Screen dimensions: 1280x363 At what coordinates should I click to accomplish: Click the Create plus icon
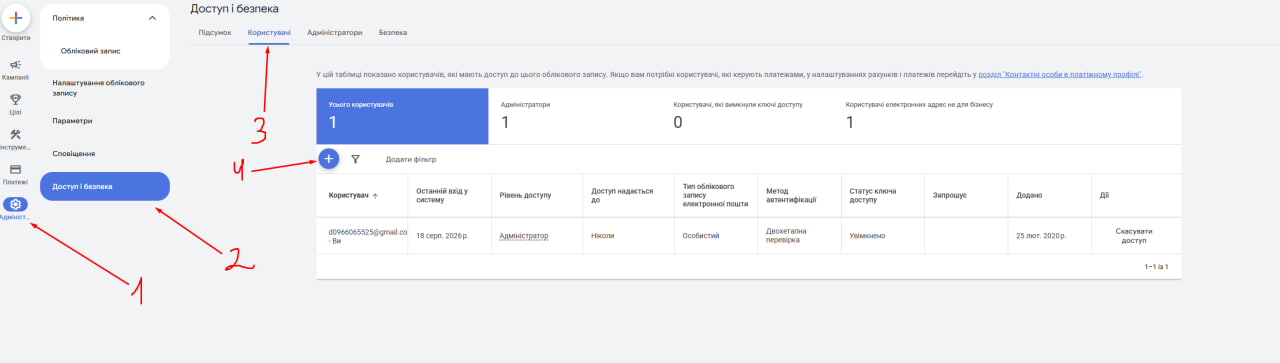coord(15,17)
